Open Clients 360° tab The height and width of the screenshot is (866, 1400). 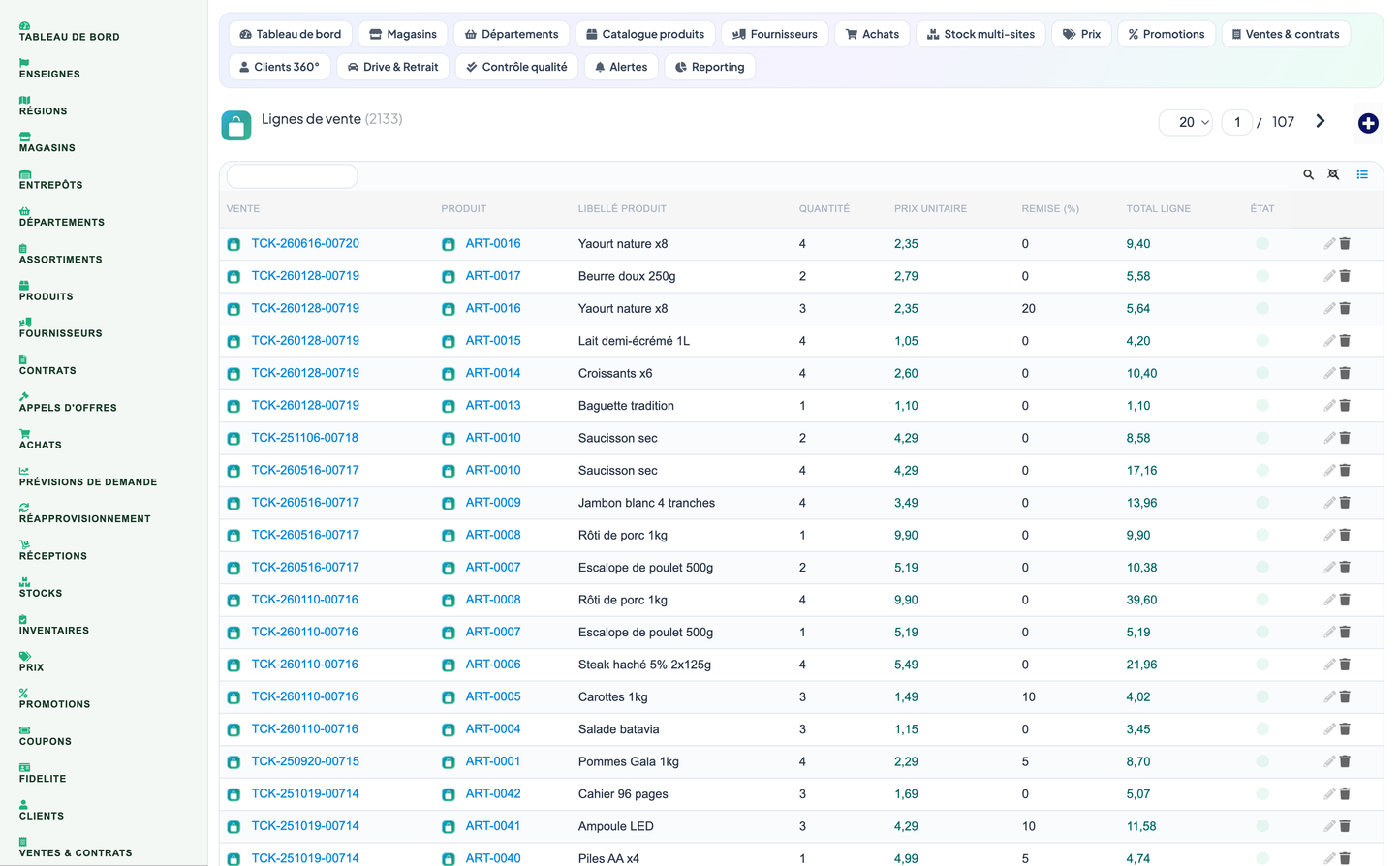[279, 67]
